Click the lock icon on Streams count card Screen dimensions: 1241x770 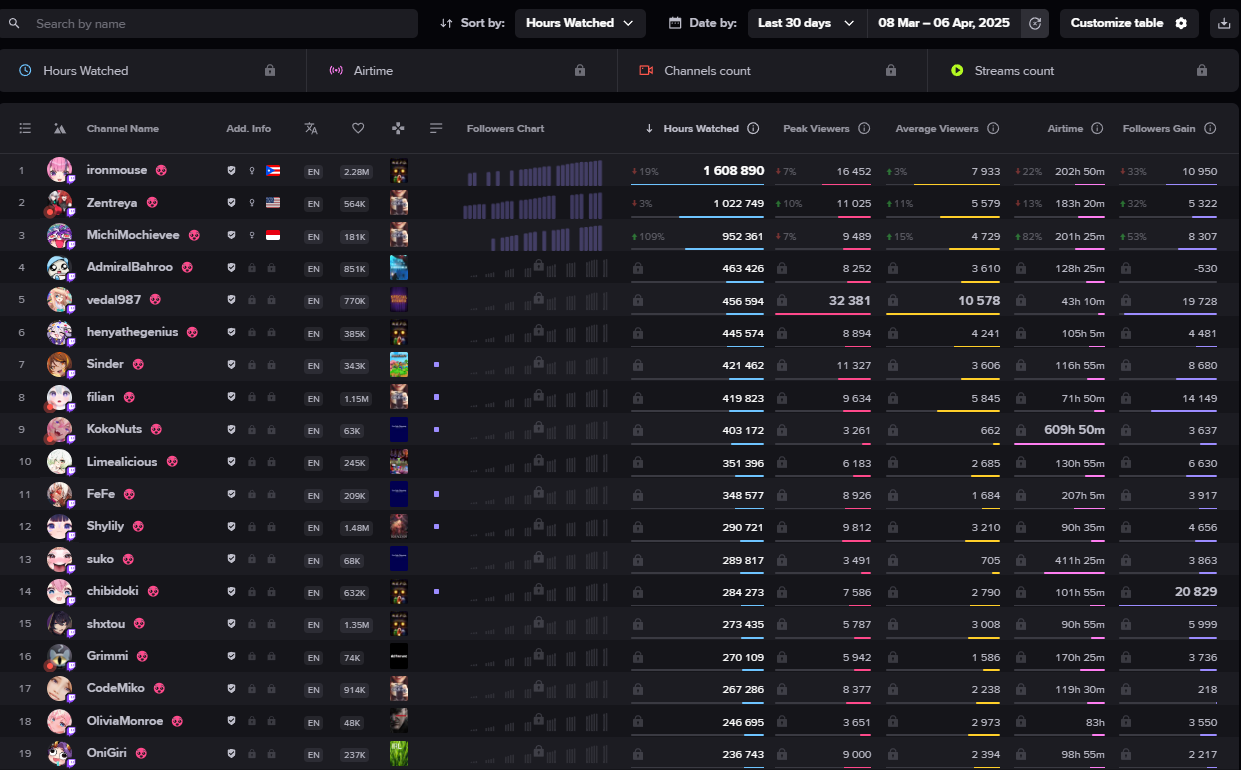1202,71
